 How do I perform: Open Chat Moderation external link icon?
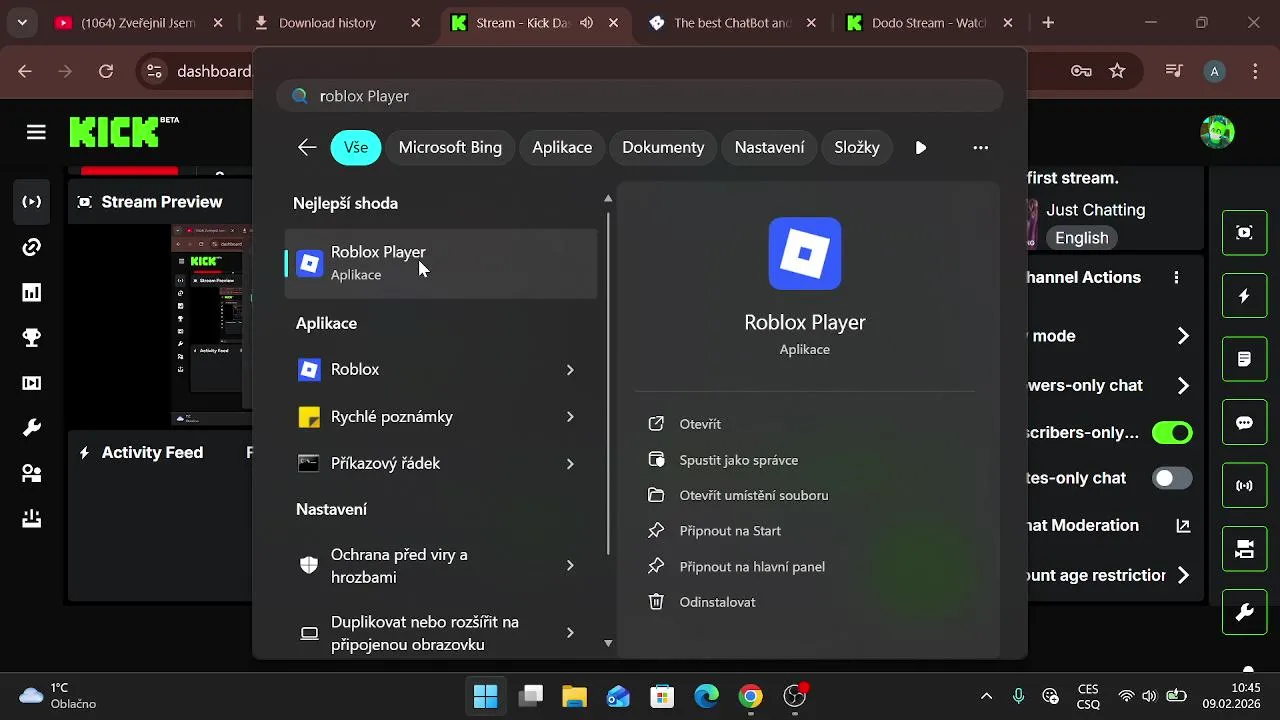pos(1183,526)
